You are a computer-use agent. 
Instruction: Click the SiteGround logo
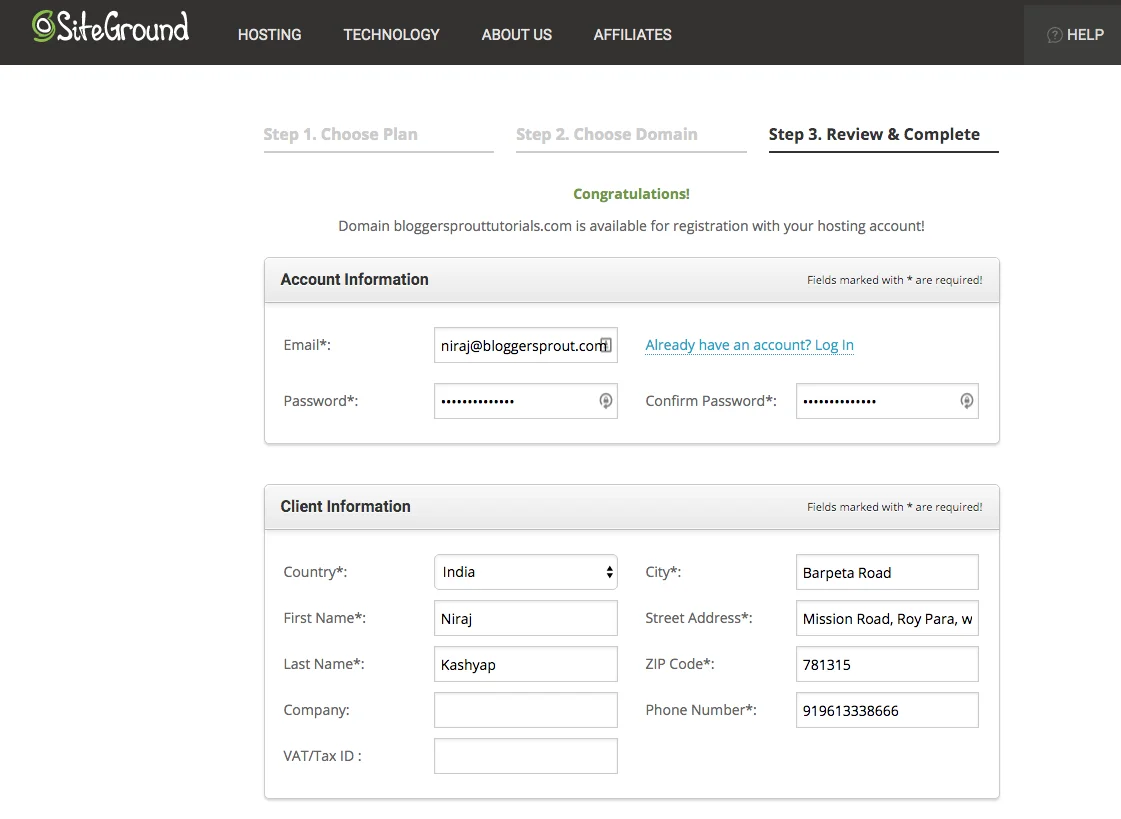click(110, 28)
